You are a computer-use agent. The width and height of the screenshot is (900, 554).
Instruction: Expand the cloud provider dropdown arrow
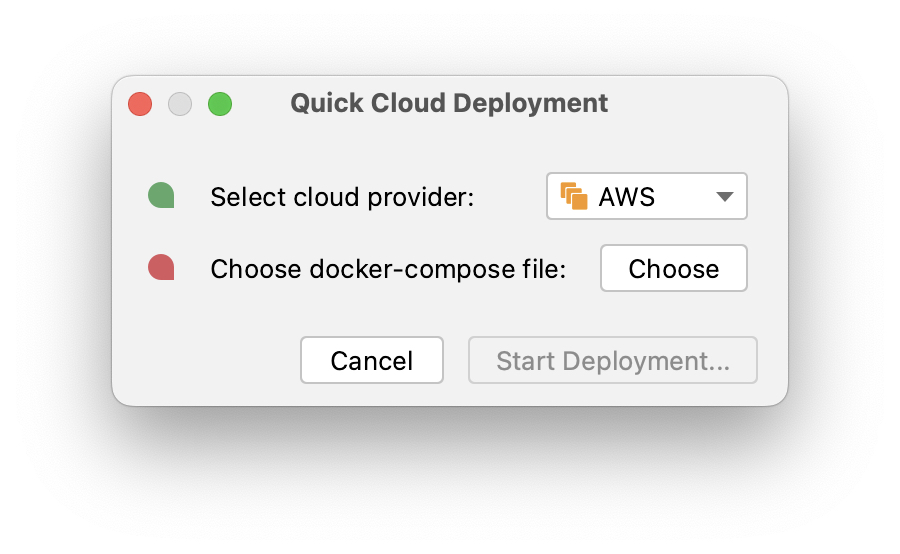(x=726, y=197)
